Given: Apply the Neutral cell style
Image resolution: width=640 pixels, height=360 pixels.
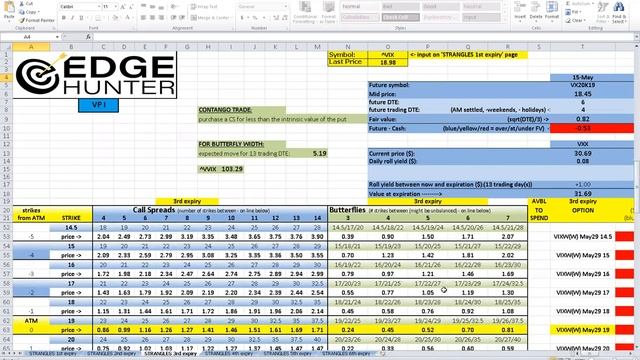Looking at the screenshot, I should (481, 7).
